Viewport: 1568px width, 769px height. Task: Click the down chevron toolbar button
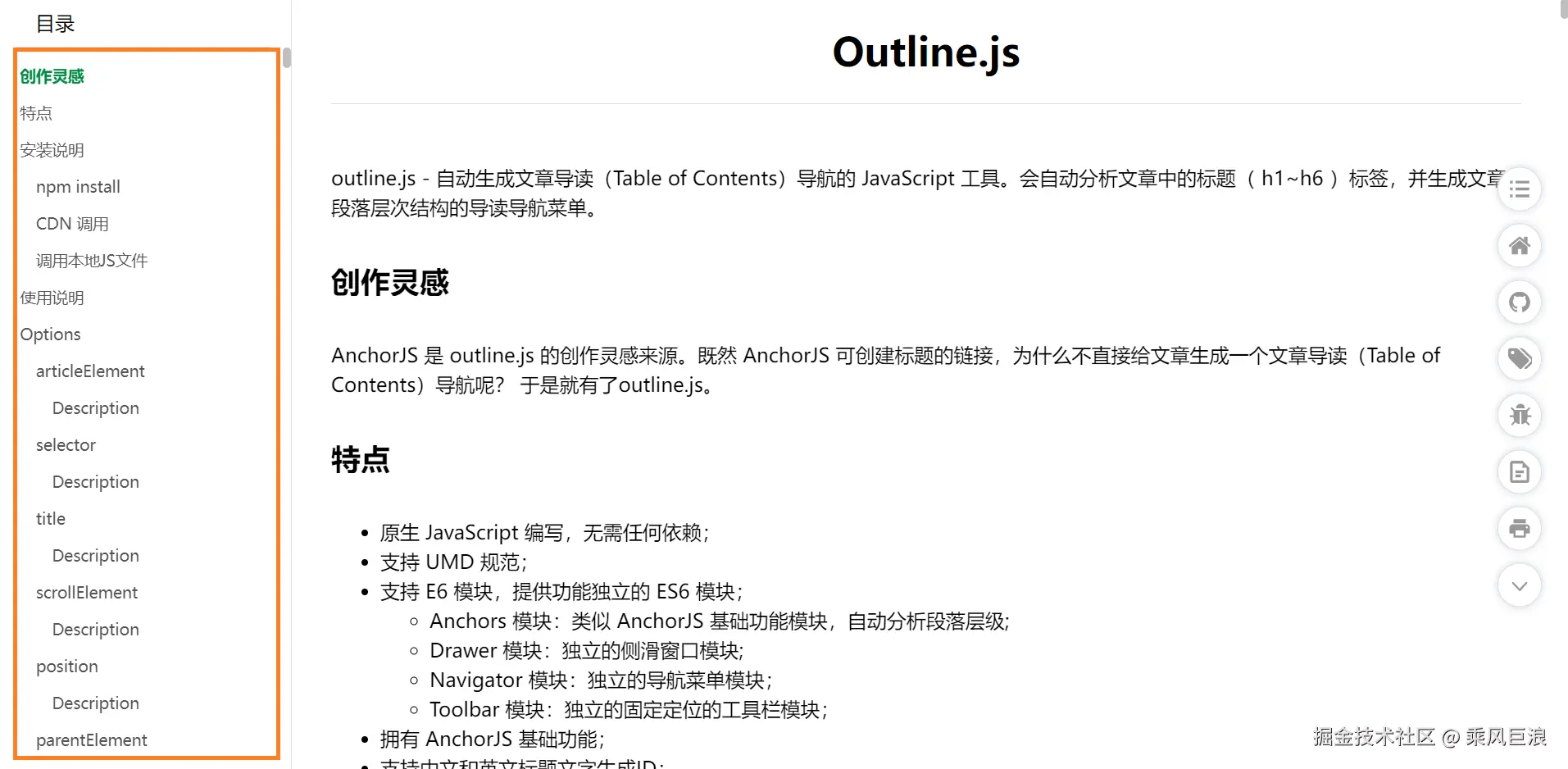tap(1519, 585)
